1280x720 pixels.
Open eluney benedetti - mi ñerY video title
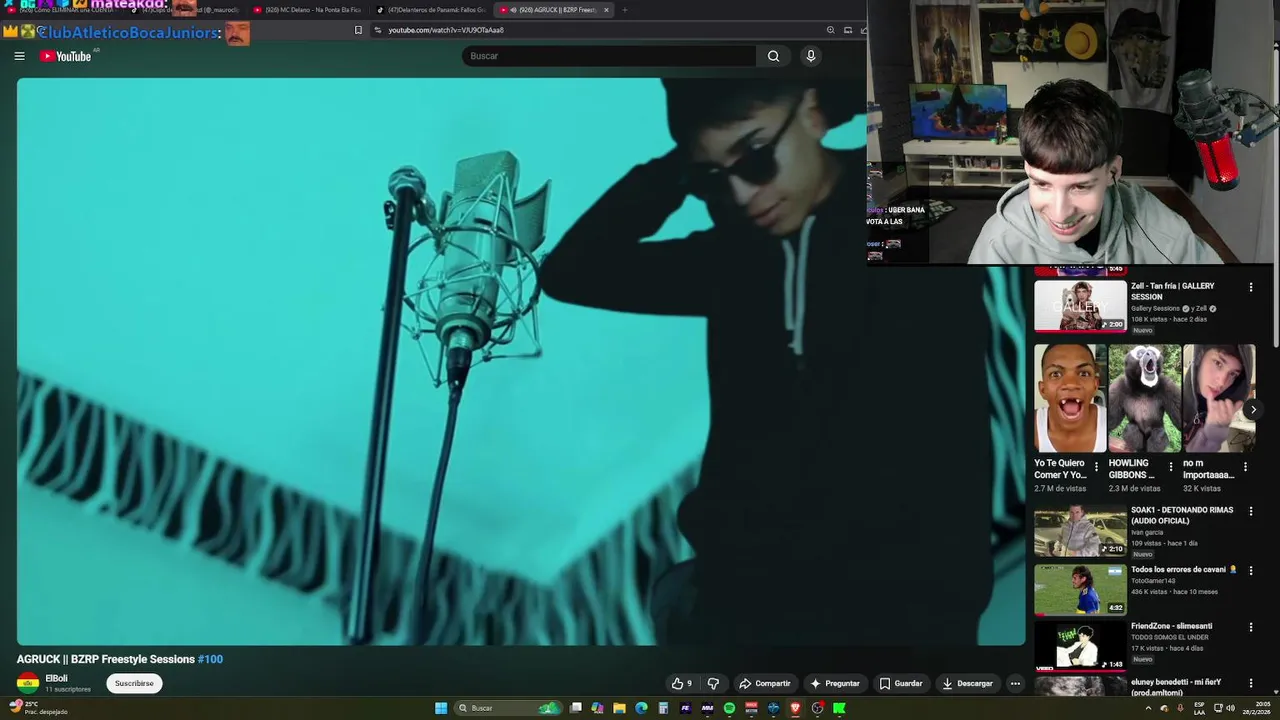[x=1176, y=687]
